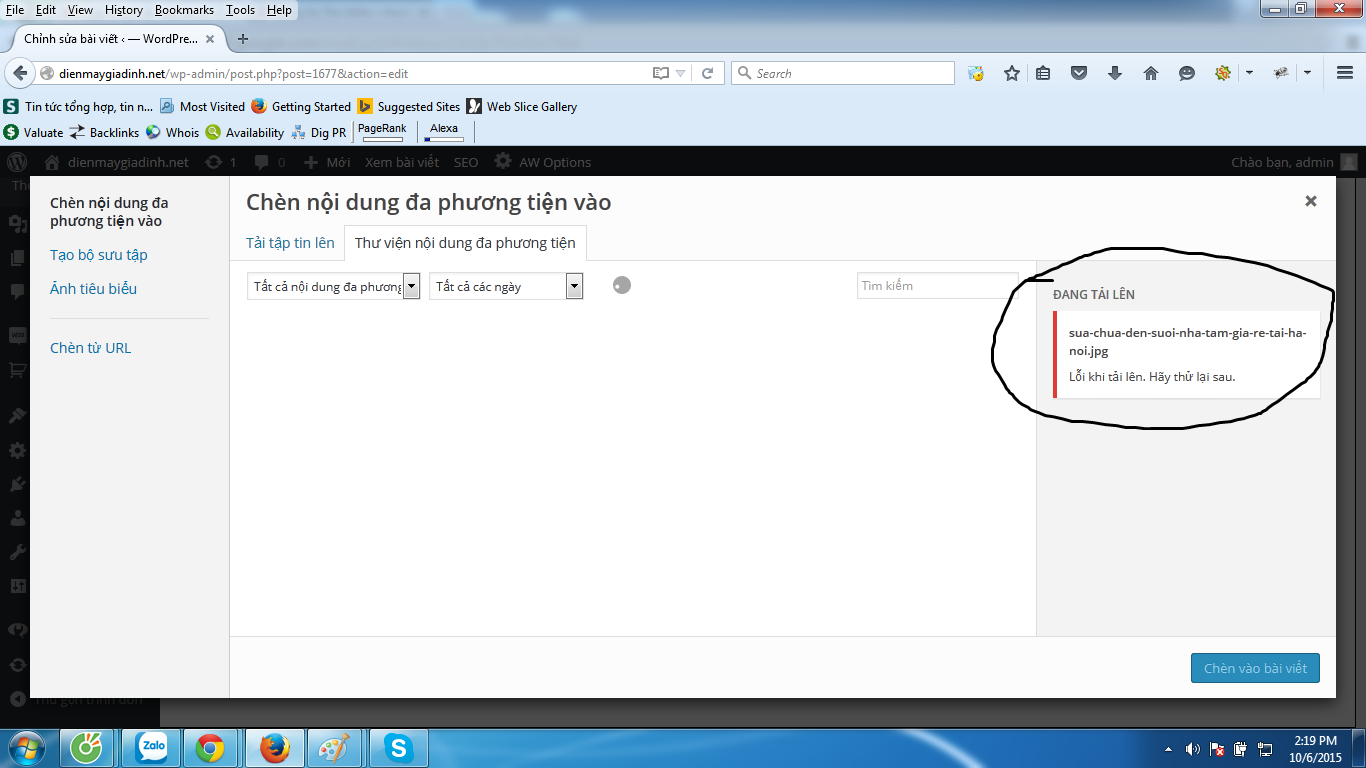Image resolution: width=1366 pixels, height=768 pixels.
Task: Open Suggested Sites bookmark
Action: [x=409, y=106]
